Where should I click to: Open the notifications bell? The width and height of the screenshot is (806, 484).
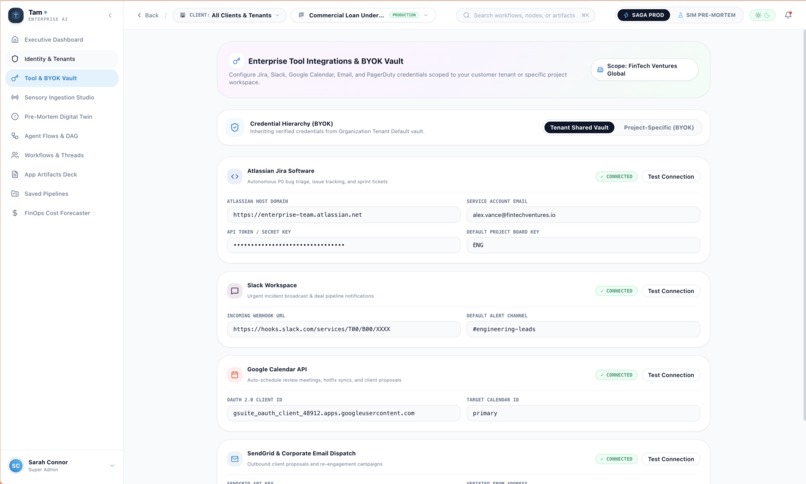coord(788,15)
